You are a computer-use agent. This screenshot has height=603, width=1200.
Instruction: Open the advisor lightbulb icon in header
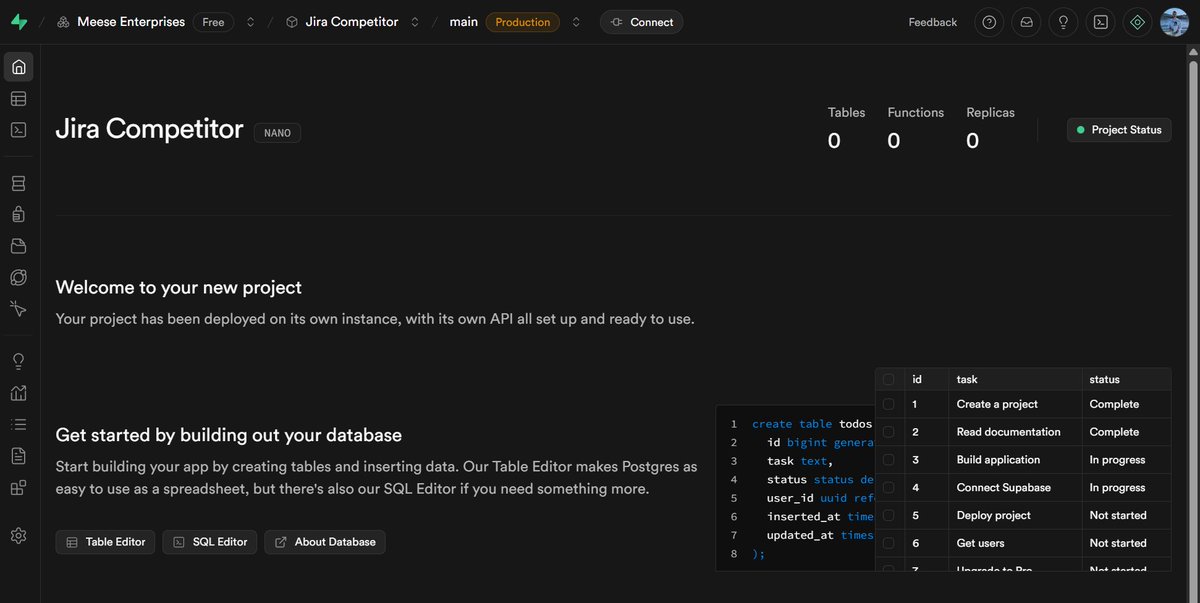tap(1063, 22)
